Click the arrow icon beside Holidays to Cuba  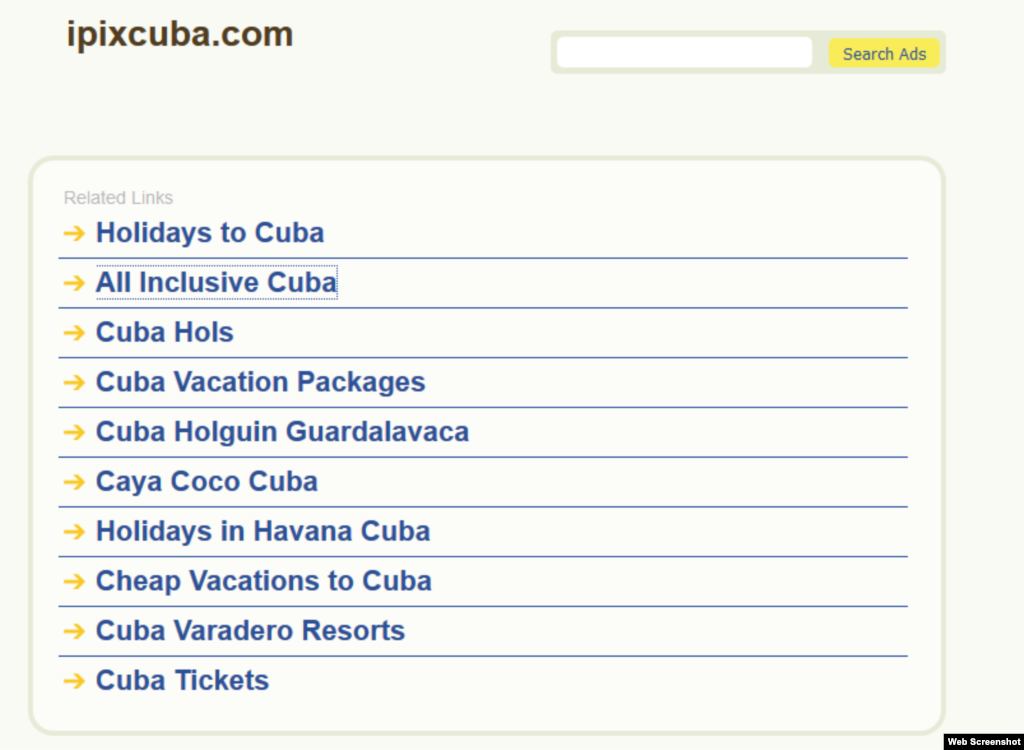(74, 234)
